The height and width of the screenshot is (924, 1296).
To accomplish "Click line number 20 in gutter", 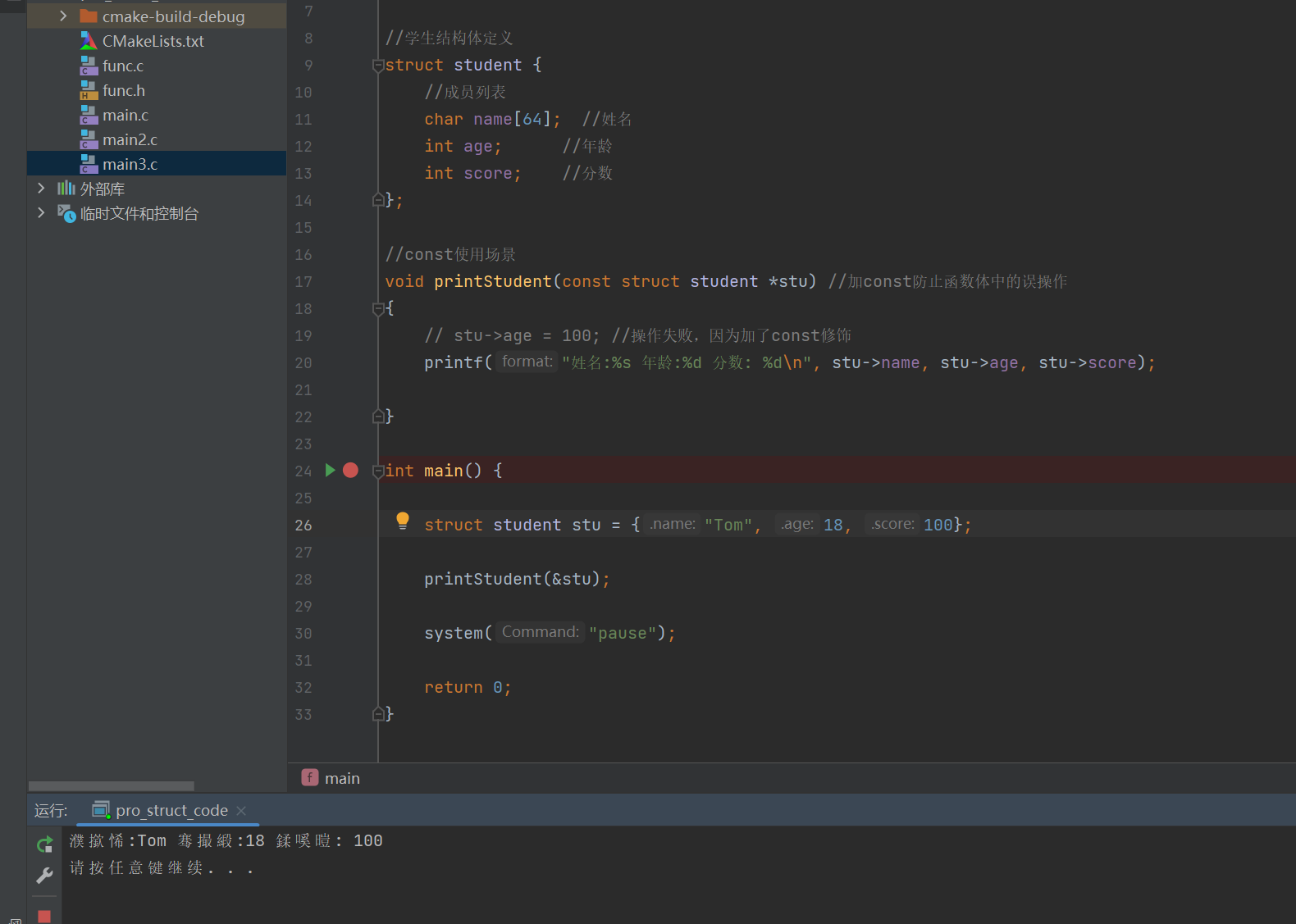I will [303, 362].
